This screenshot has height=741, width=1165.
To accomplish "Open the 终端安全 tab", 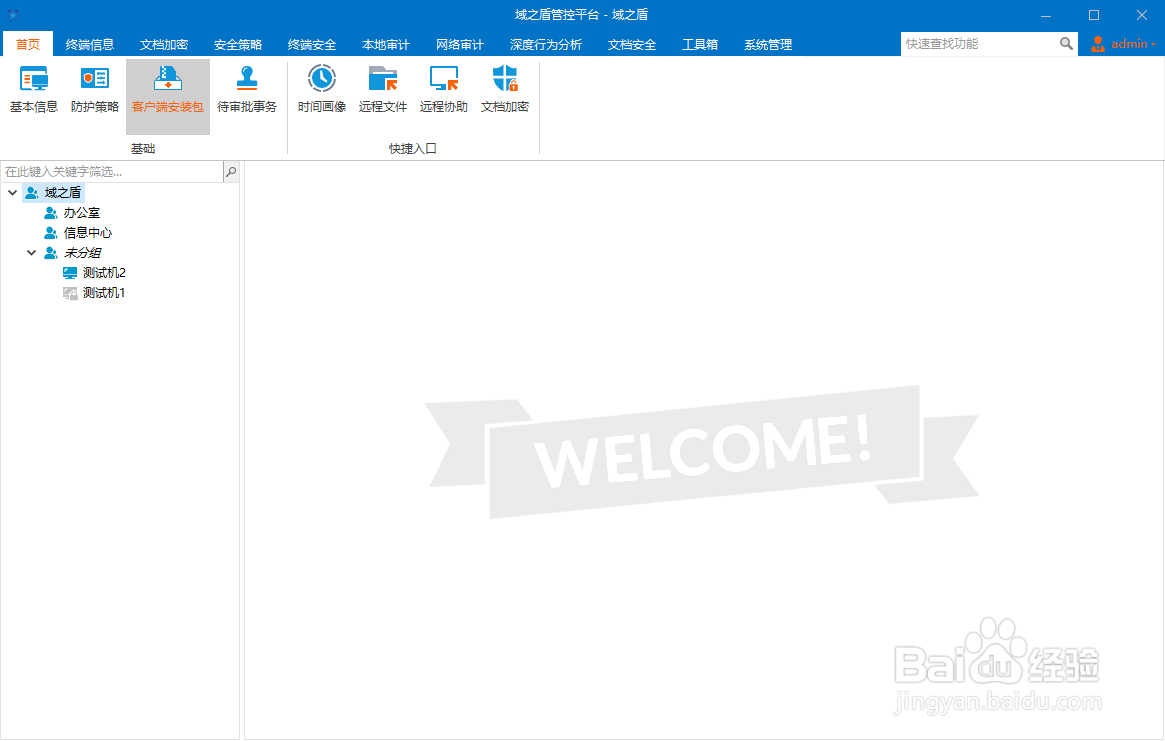I will pos(312,45).
